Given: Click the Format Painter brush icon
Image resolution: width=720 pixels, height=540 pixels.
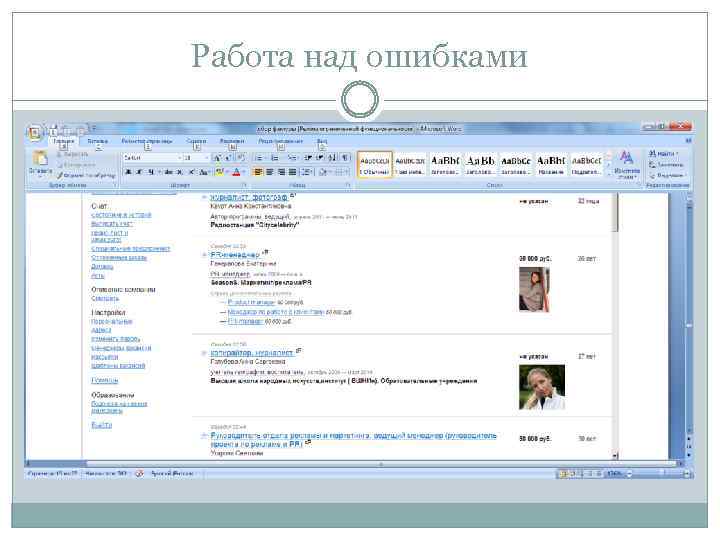Looking at the screenshot, I should [60, 175].
